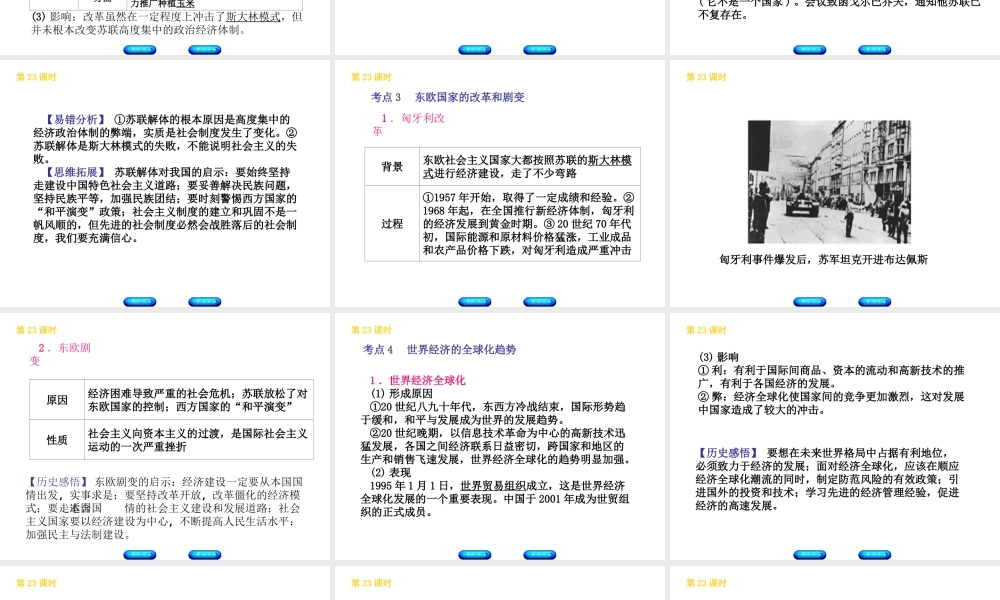Click 【历史感悟】 label on 东欧剧变 slide
The image size is (1000, 600).
pyautogui.click(x=57, y=482)
